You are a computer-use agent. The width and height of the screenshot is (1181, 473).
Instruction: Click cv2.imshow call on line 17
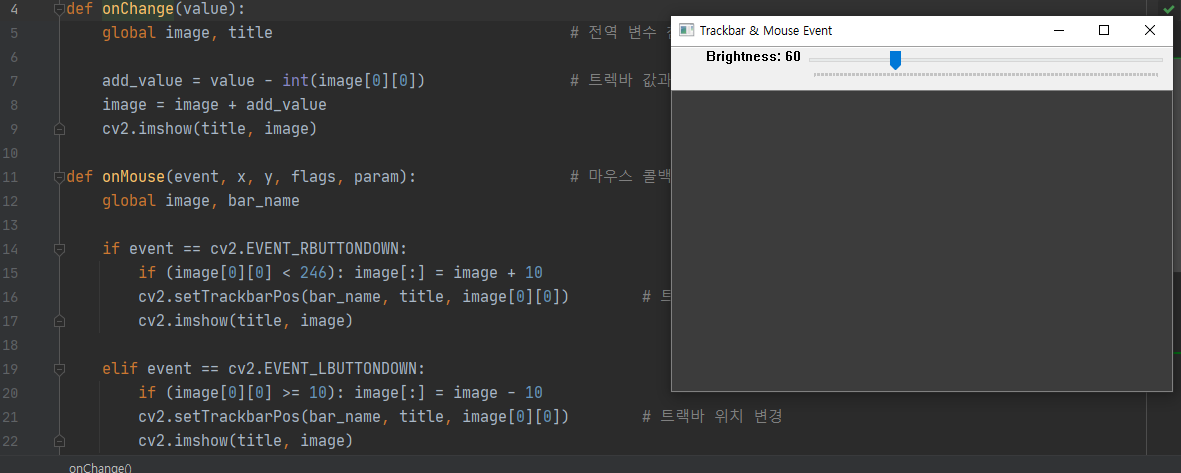click(x=246, y=321)
